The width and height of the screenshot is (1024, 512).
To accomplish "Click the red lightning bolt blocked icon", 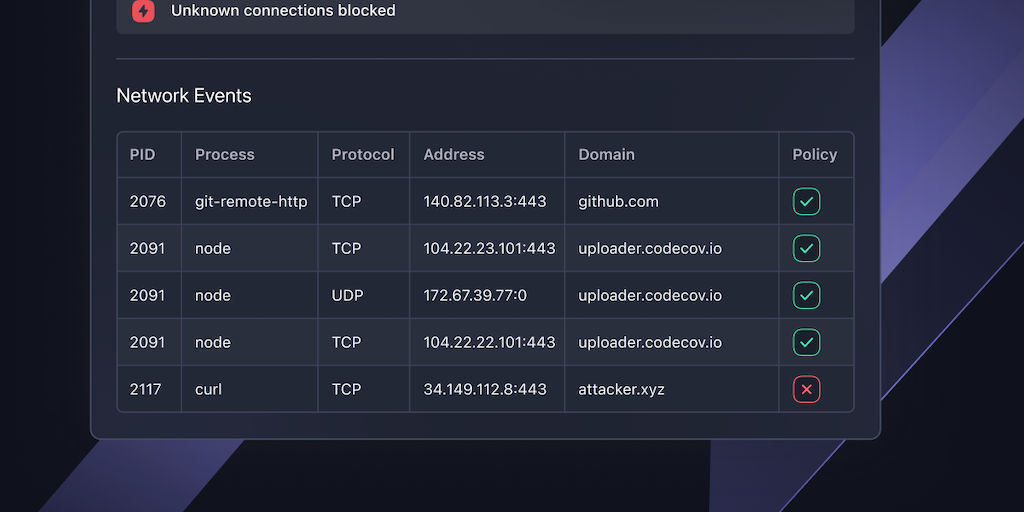I will [x=144, y=11].
